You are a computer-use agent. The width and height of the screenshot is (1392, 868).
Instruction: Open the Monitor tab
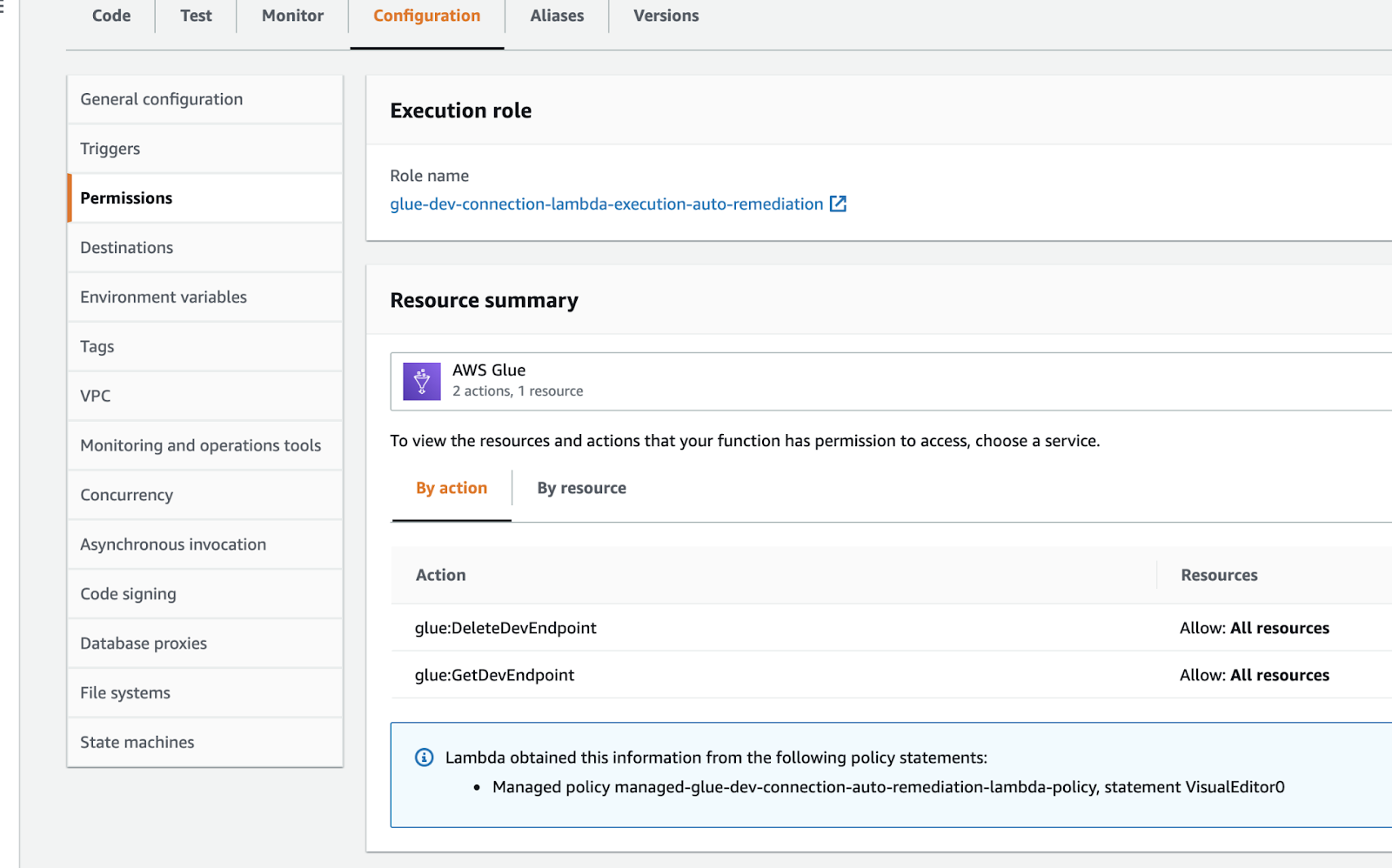coord(292,16)
